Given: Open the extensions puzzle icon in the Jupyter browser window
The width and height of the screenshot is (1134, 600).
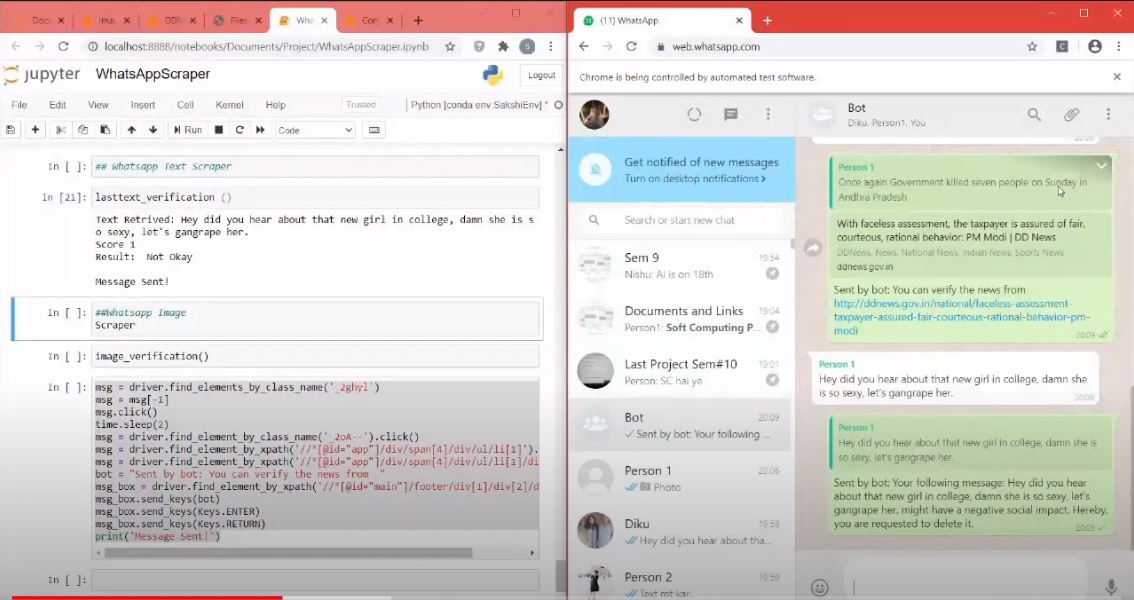Looking at the screenshot, I should coord(503,46).
